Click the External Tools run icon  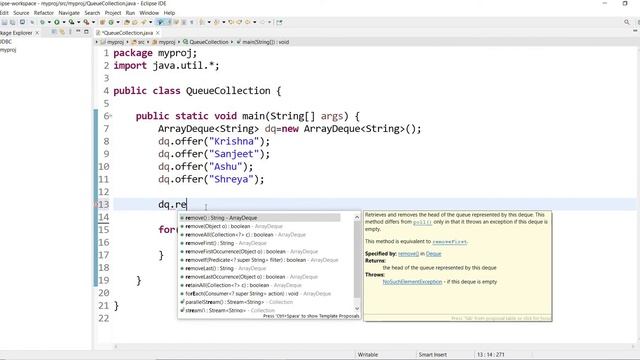(x=86, y=22)
